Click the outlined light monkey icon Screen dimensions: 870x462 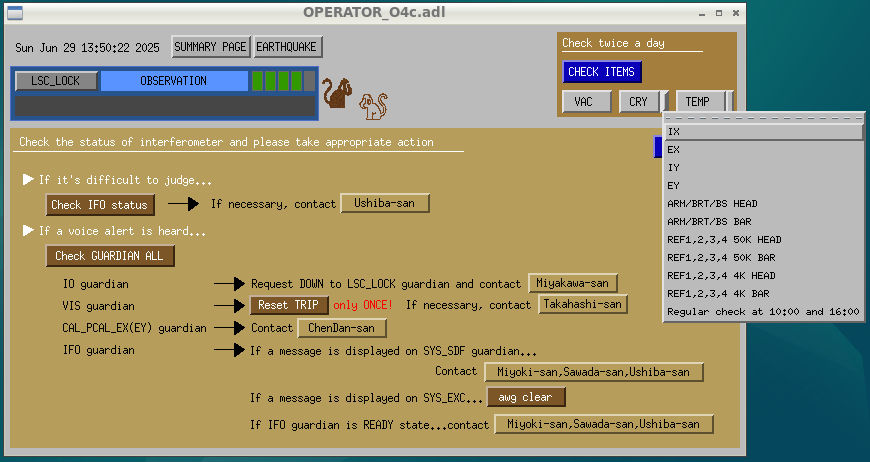(x=373, y=106)
